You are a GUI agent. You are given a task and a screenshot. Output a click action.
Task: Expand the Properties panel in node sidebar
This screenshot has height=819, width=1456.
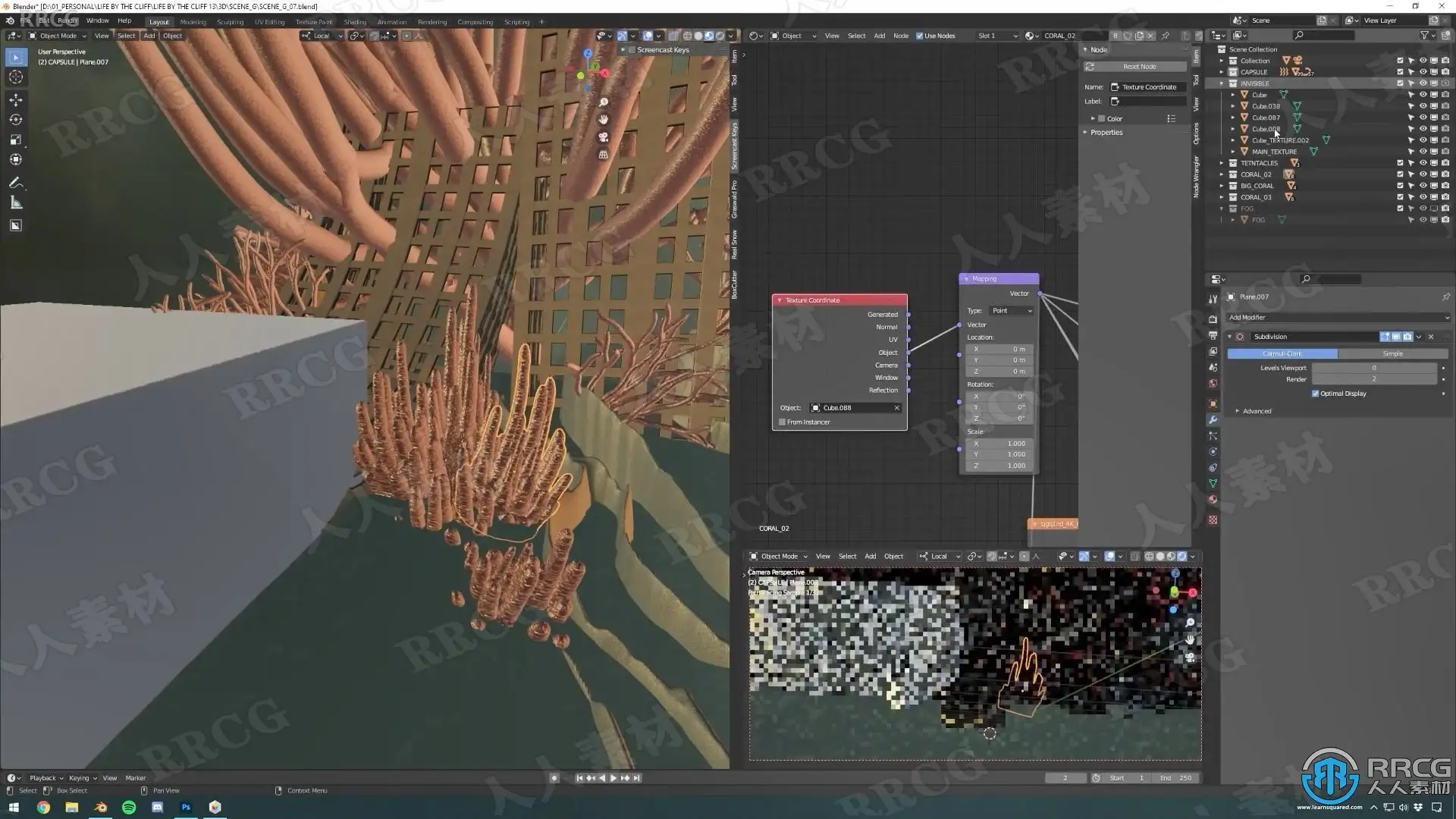[x=1106, y=133]
